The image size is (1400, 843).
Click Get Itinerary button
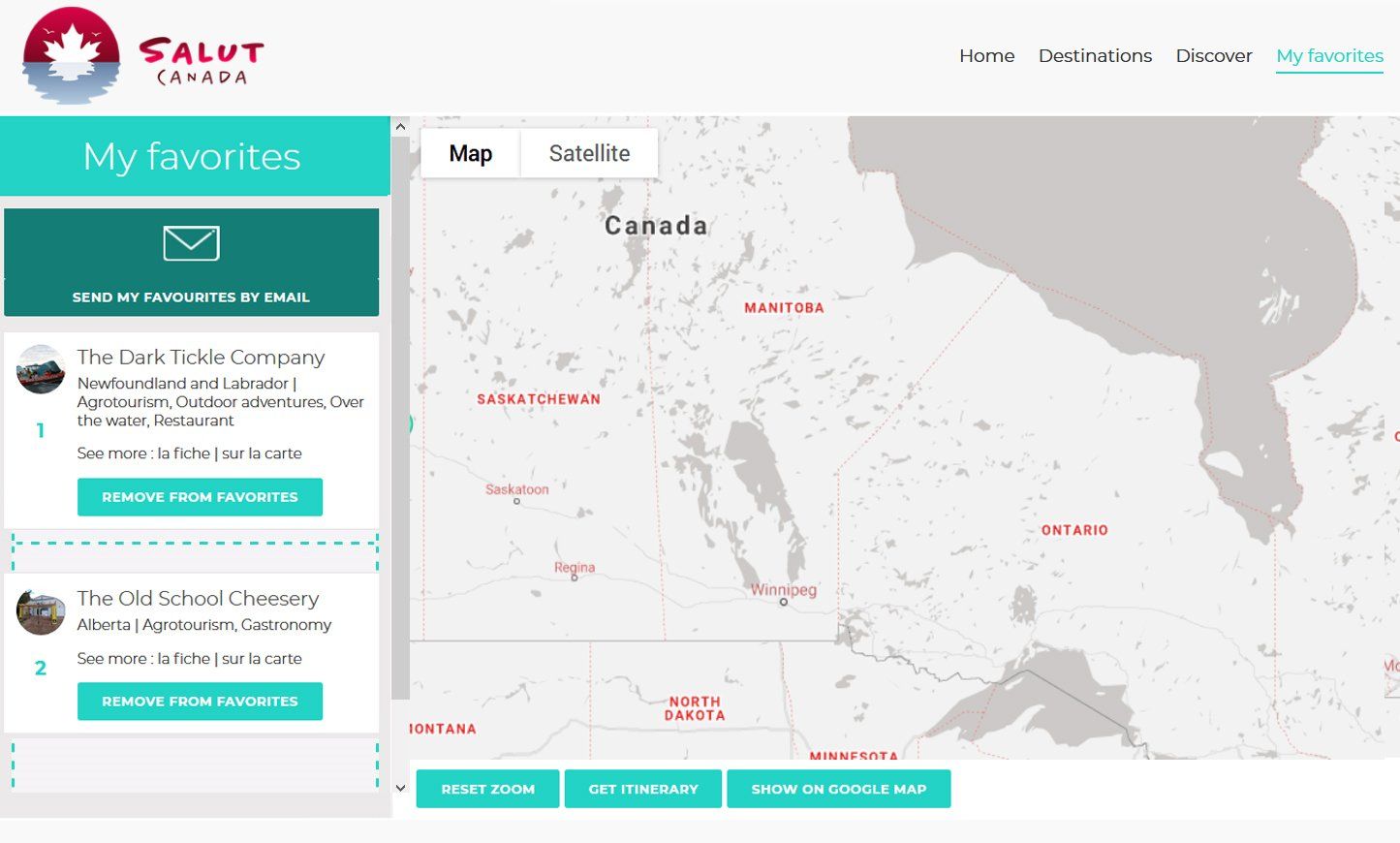643,789
